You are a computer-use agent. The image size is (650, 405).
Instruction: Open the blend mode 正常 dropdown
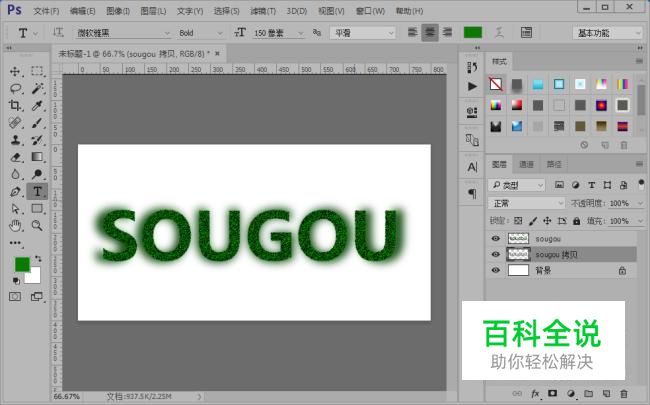526,203
